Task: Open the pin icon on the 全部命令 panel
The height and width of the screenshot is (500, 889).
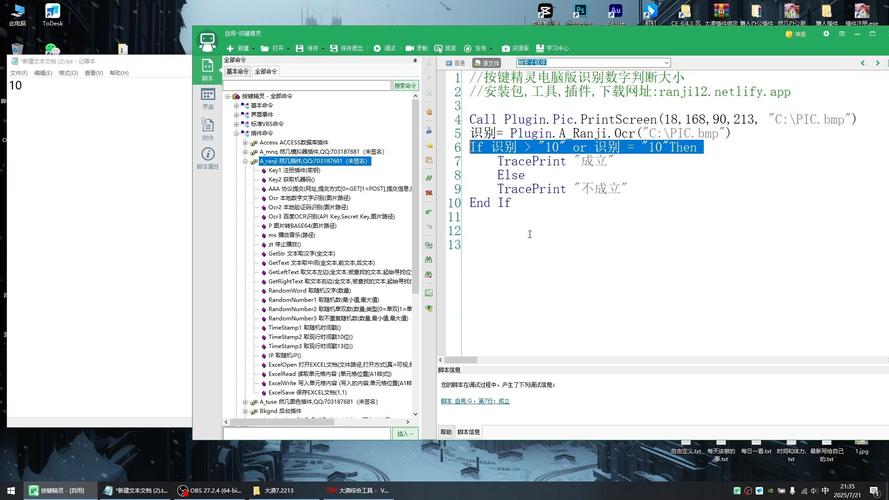Action: (415, 60)
